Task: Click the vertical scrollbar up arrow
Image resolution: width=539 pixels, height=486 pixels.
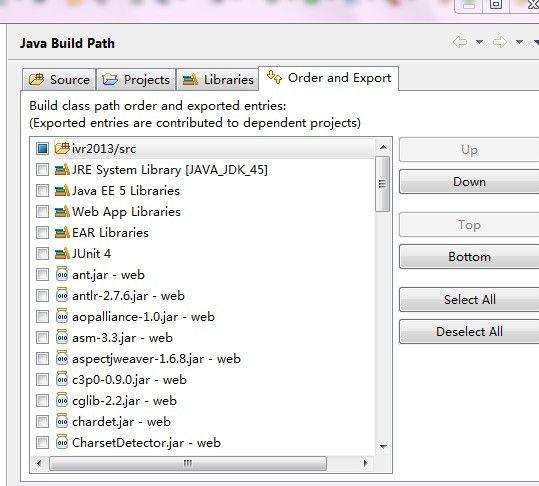Action: click(383, 147)
